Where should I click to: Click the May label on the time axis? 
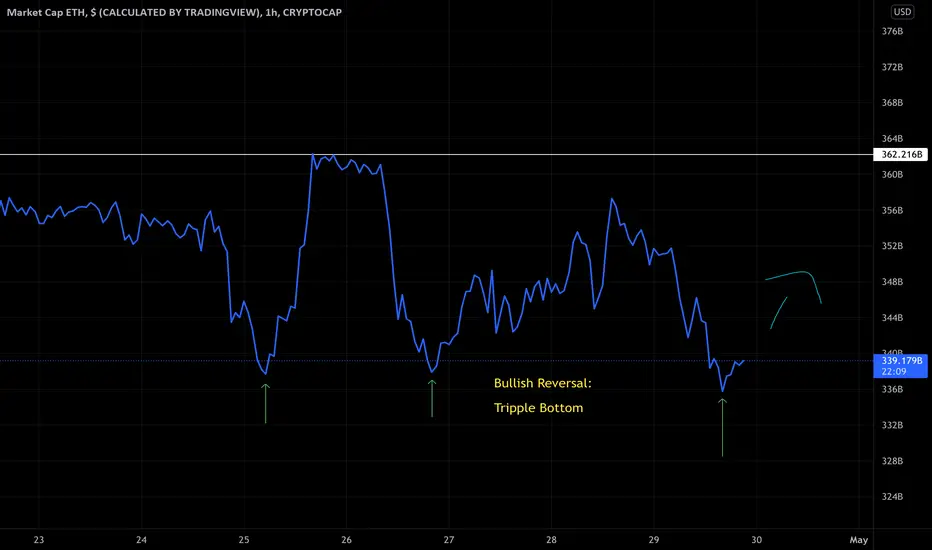858,540
